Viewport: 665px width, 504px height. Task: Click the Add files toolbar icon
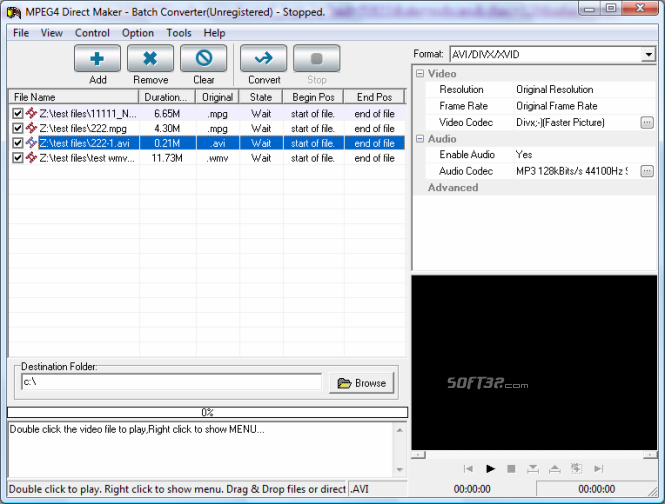pos(97,59)
